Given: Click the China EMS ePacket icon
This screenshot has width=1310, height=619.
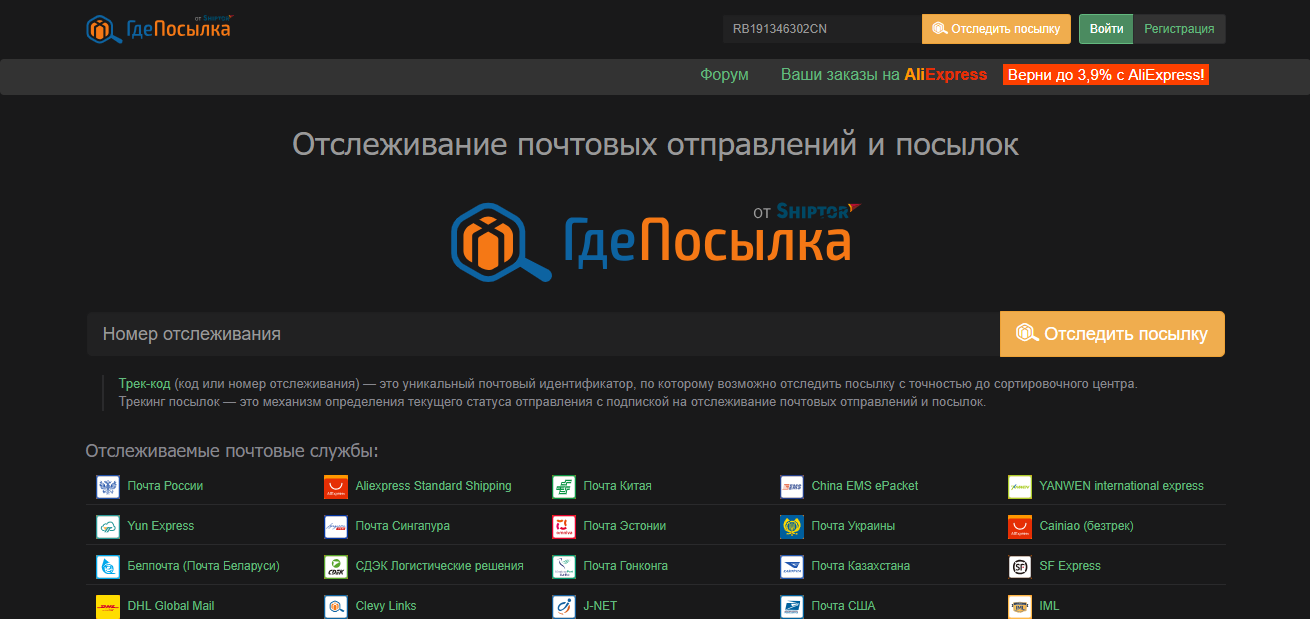Looking at the screenshot, I should tap(792, 487).
